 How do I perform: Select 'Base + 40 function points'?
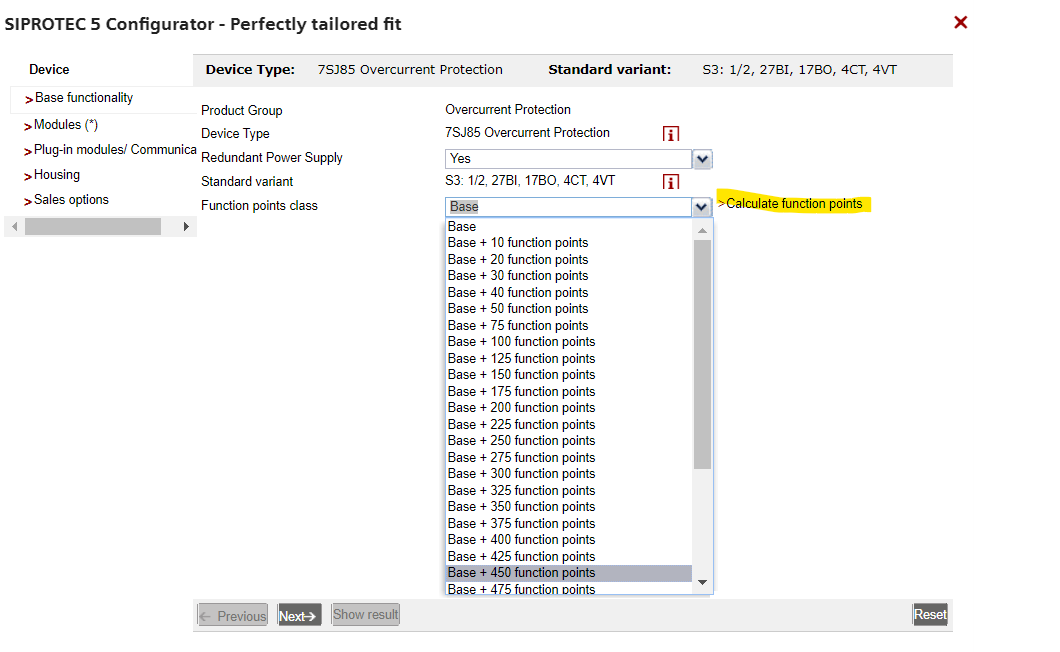(569, 293)
